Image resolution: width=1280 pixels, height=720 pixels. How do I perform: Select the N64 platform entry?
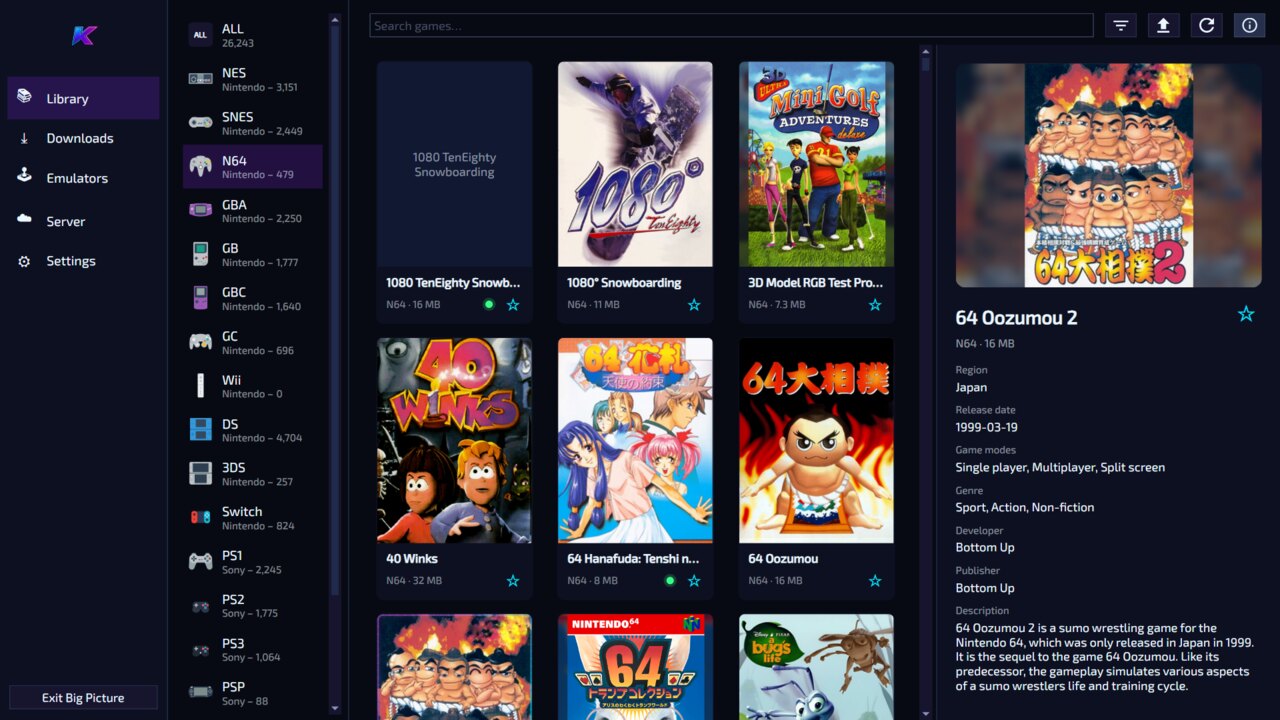click(252, 167)
